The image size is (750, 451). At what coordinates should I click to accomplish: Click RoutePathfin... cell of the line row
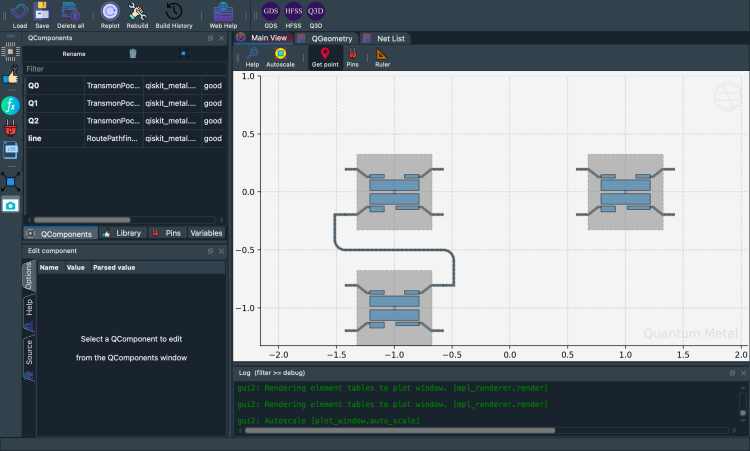(x=114, y=138)
